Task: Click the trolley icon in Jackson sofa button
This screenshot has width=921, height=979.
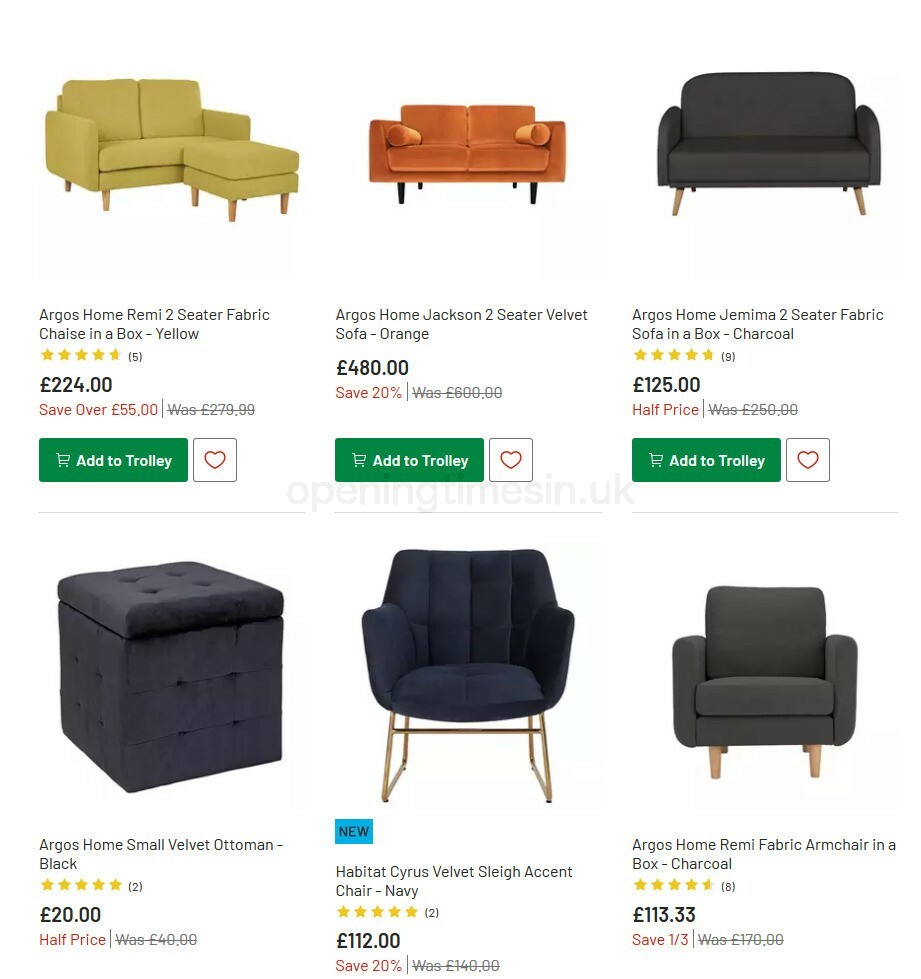Action: click(358, 460)
